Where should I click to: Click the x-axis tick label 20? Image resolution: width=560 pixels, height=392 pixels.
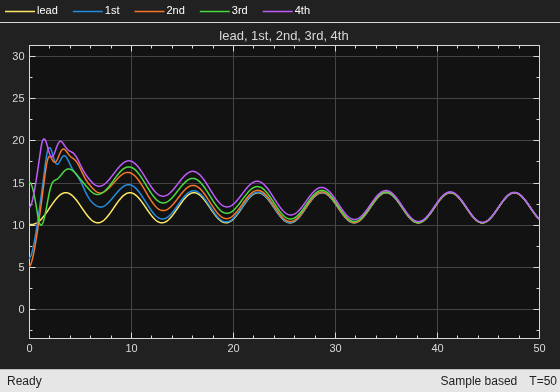click(234, 348)
